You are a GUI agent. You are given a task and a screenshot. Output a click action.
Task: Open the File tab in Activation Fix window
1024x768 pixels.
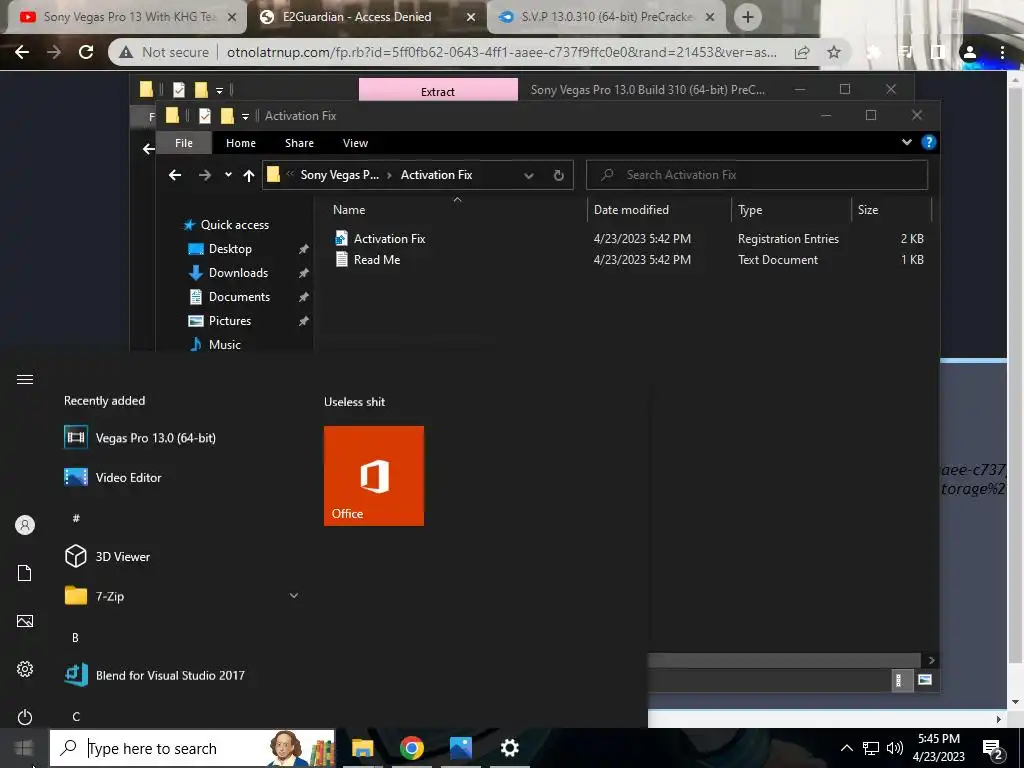184,143
